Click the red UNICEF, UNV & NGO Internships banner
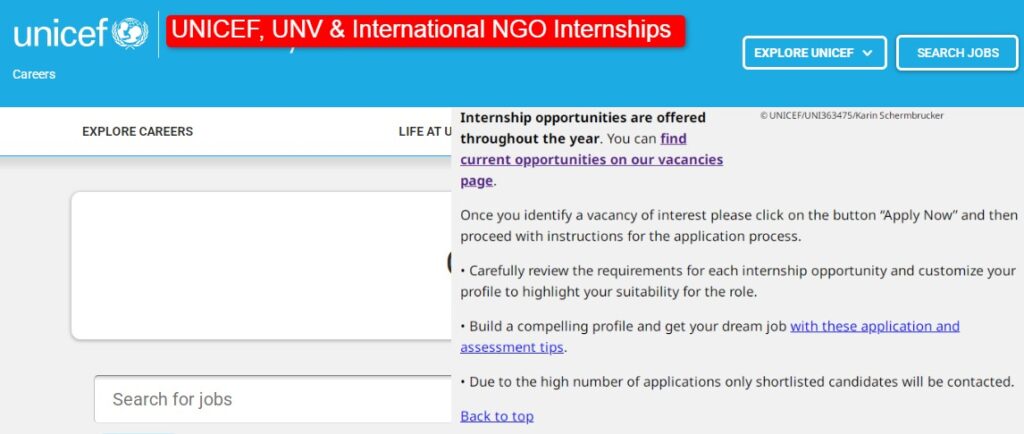The image size is (1024, 434). point(425,31)
